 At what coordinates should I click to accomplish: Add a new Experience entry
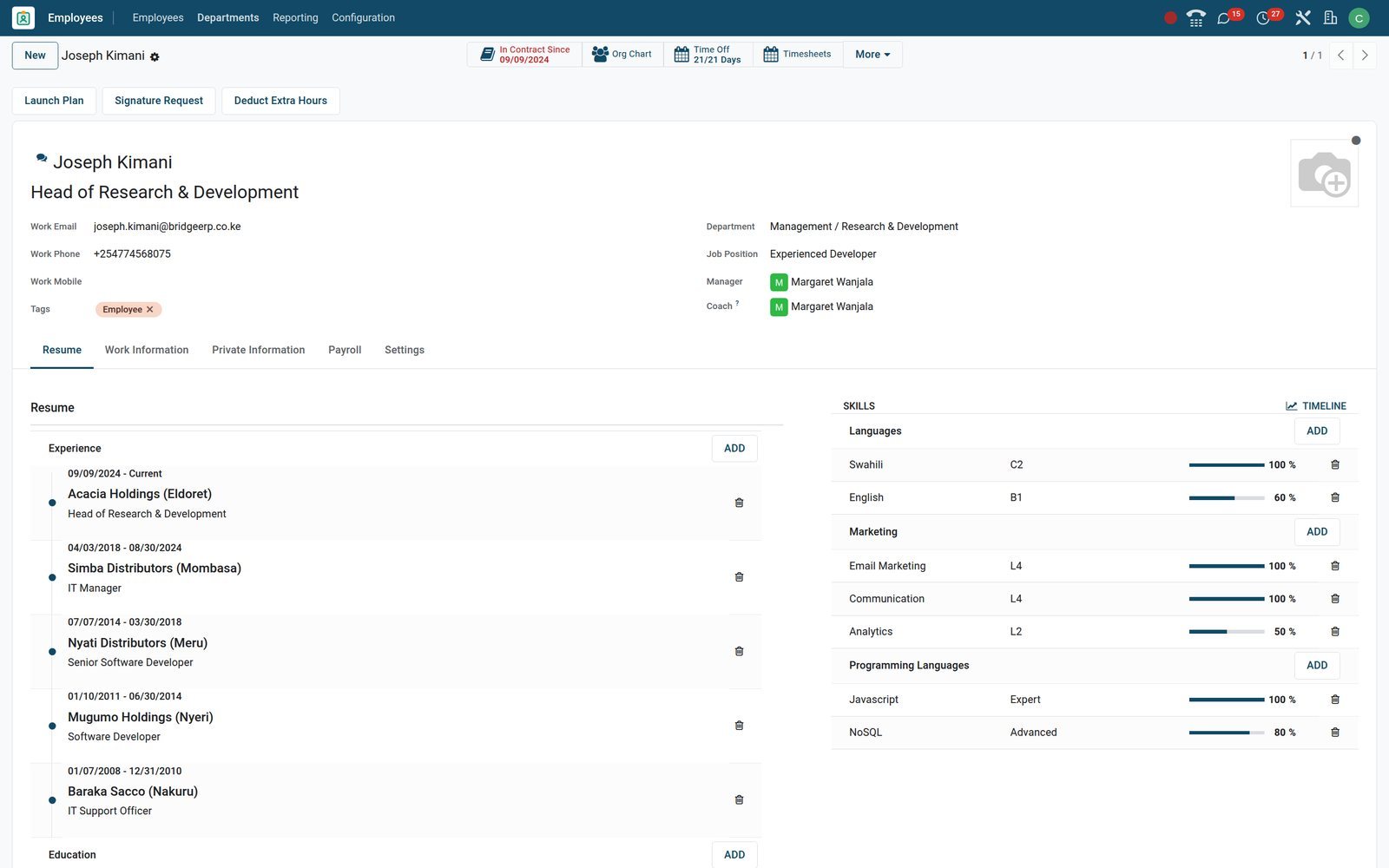tap(734, 449)
